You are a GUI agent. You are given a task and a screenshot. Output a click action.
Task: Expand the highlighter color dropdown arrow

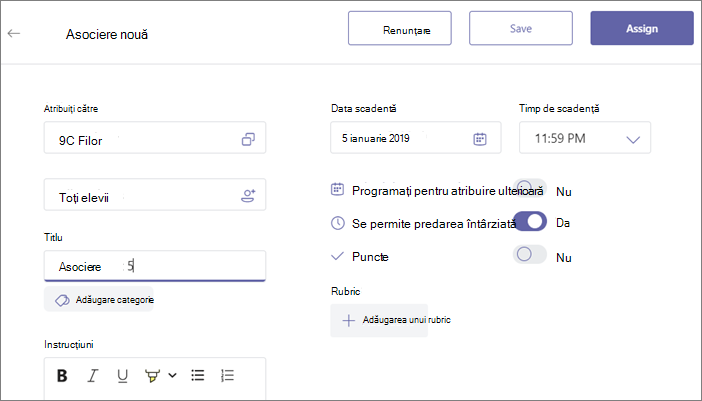(173, 375)
